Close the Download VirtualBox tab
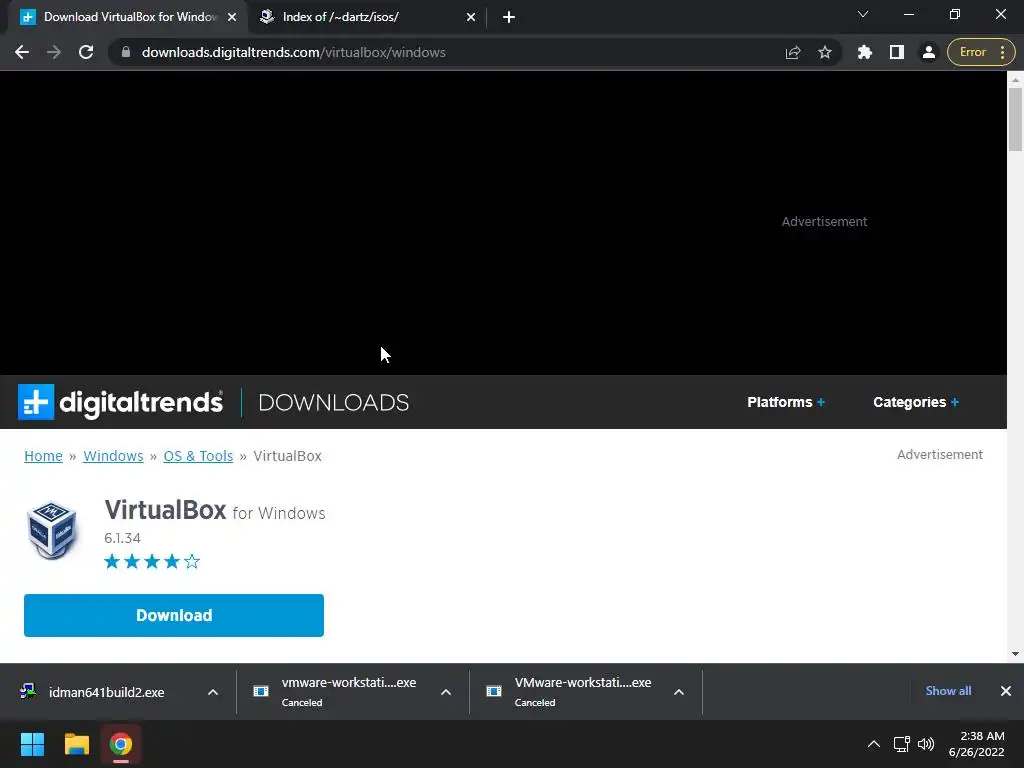 coord(232,17)
